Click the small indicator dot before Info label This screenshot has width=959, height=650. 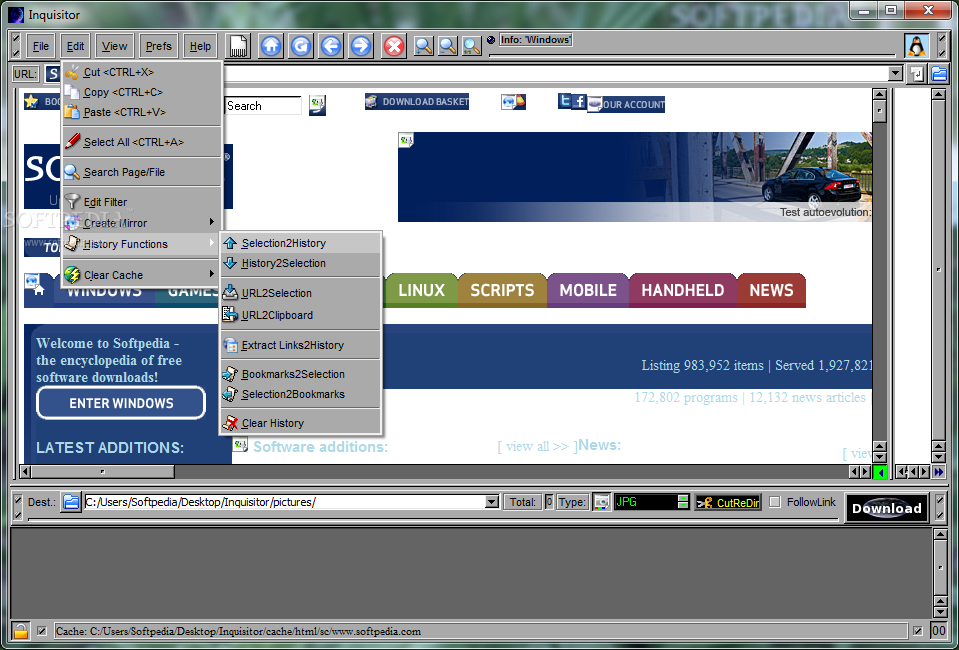click(491, 40)
